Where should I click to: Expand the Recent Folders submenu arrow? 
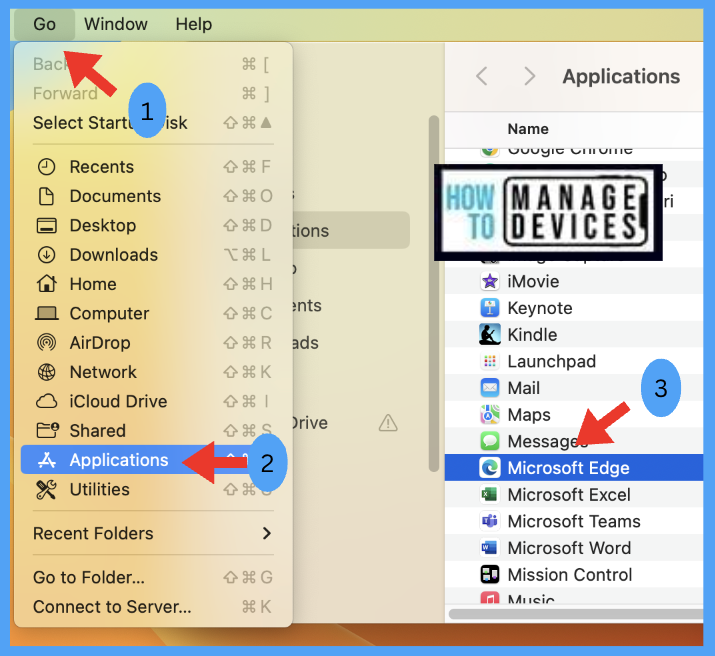point(267,533)
